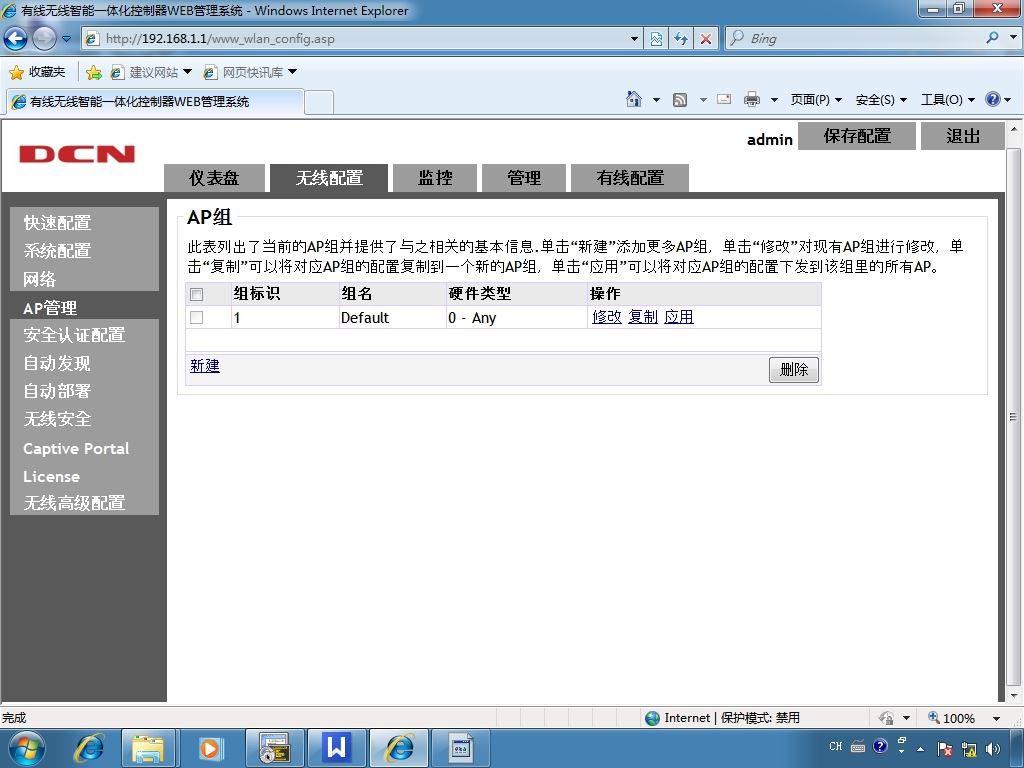Click the Home icon in command bar
The image size is (1024, 768).
pos(633,99)
